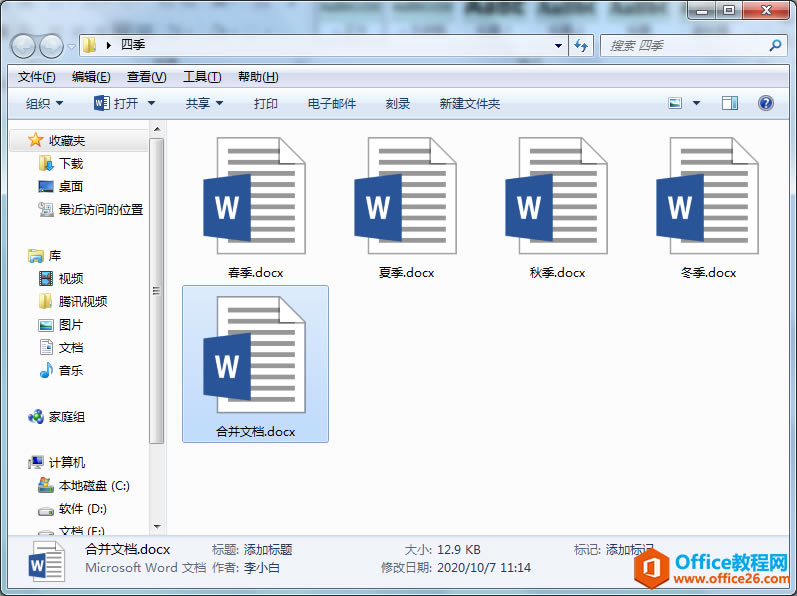Toggle the preview pane icon
This screenshot has width=797, height=596.
click(730, 104)
